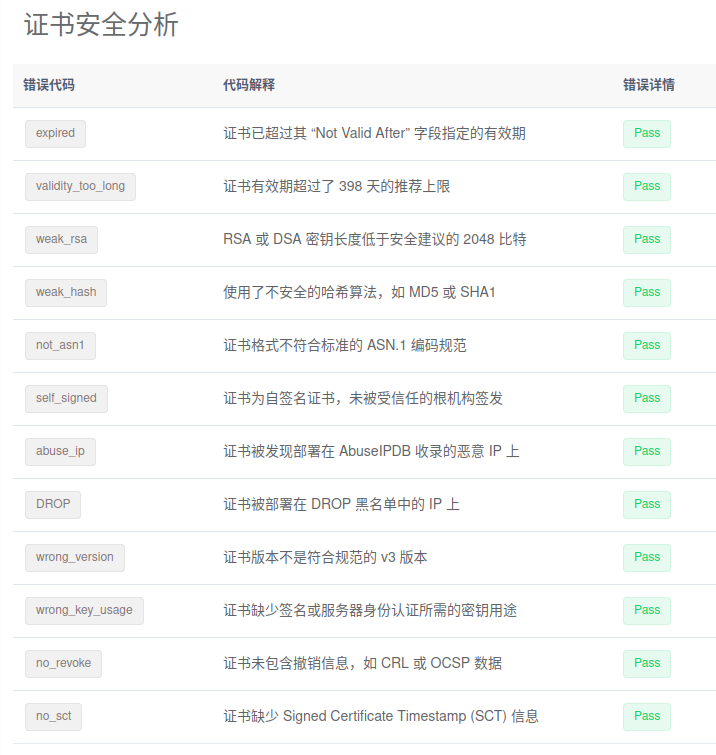The width and height of the screenshot is (716, 755).
Task: Select the self_signed code tag
Action: (x=66, y=398)
